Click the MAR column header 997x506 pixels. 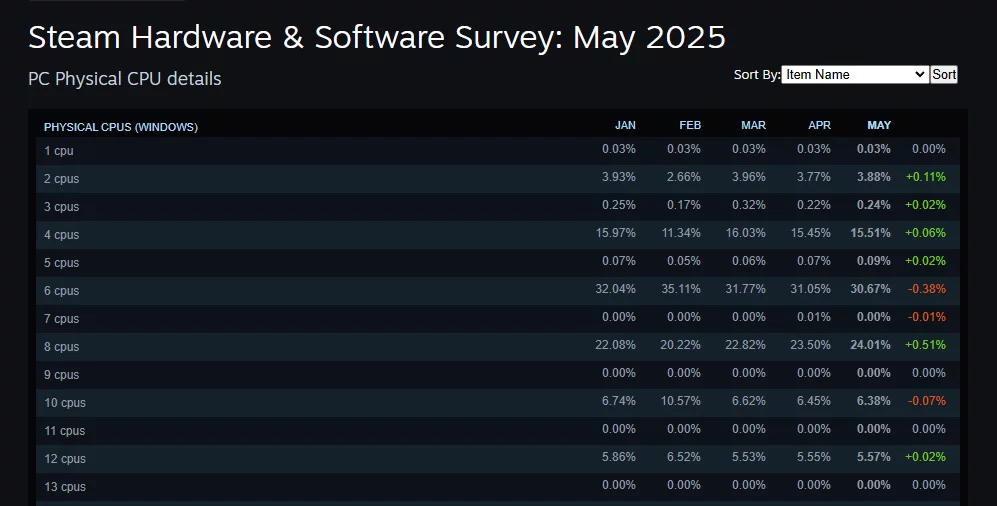753,125
